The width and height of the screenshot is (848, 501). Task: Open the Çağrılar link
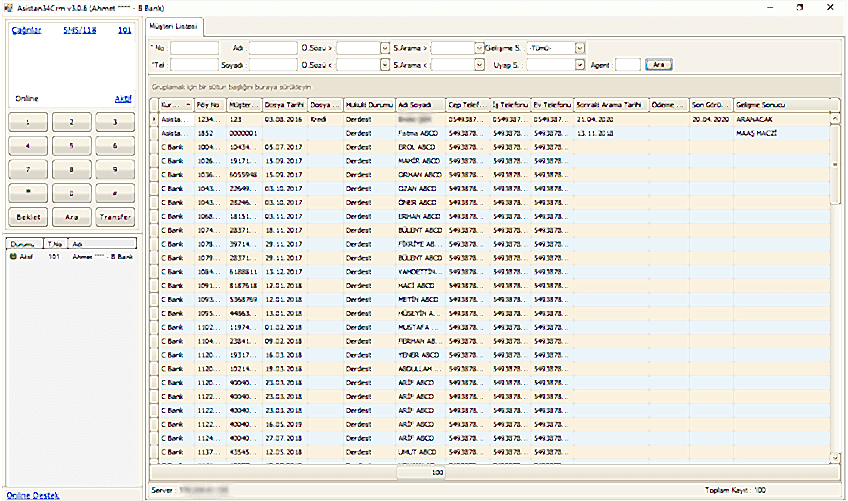25,31
